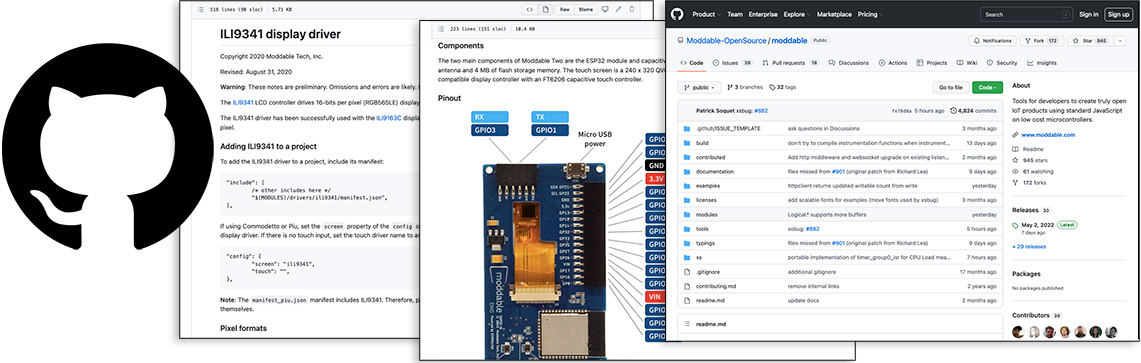The image size is (1141, 363).
Task: Click the Notifications bell button
Action: 992,41
